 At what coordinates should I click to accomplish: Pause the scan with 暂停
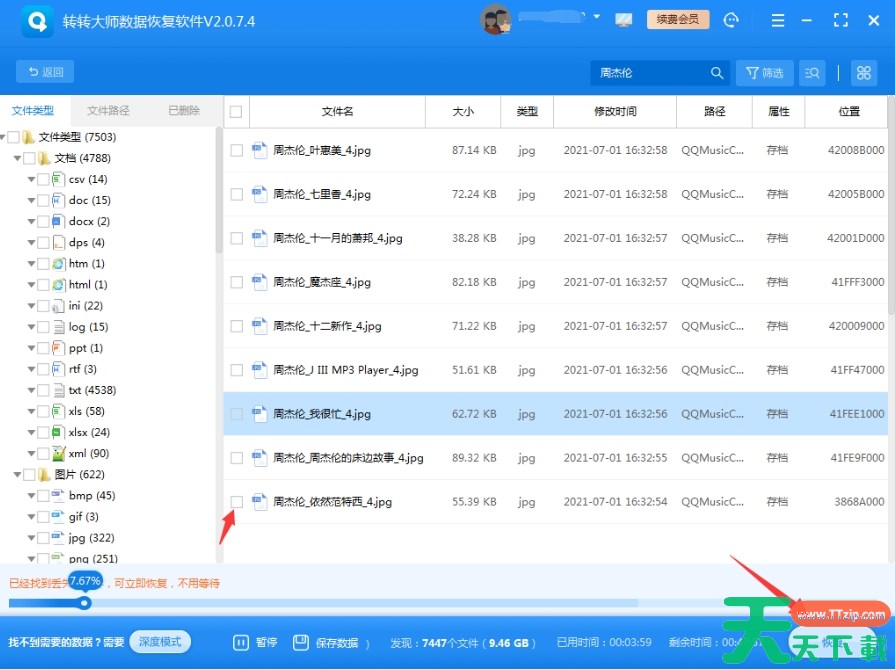255,642
